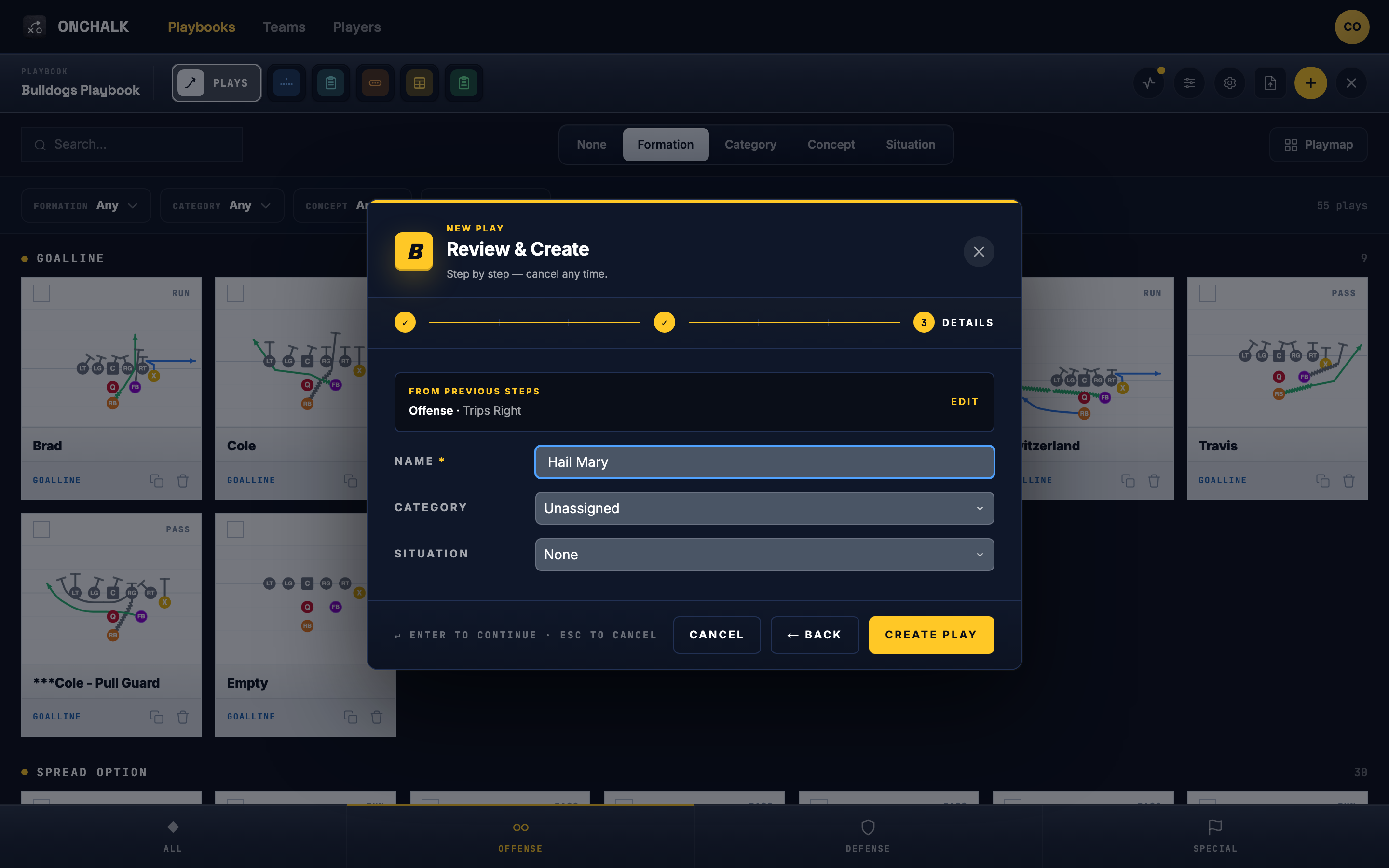1389x868 pixels.
Task: Delete the Brad play
Action: click(182, 480)
